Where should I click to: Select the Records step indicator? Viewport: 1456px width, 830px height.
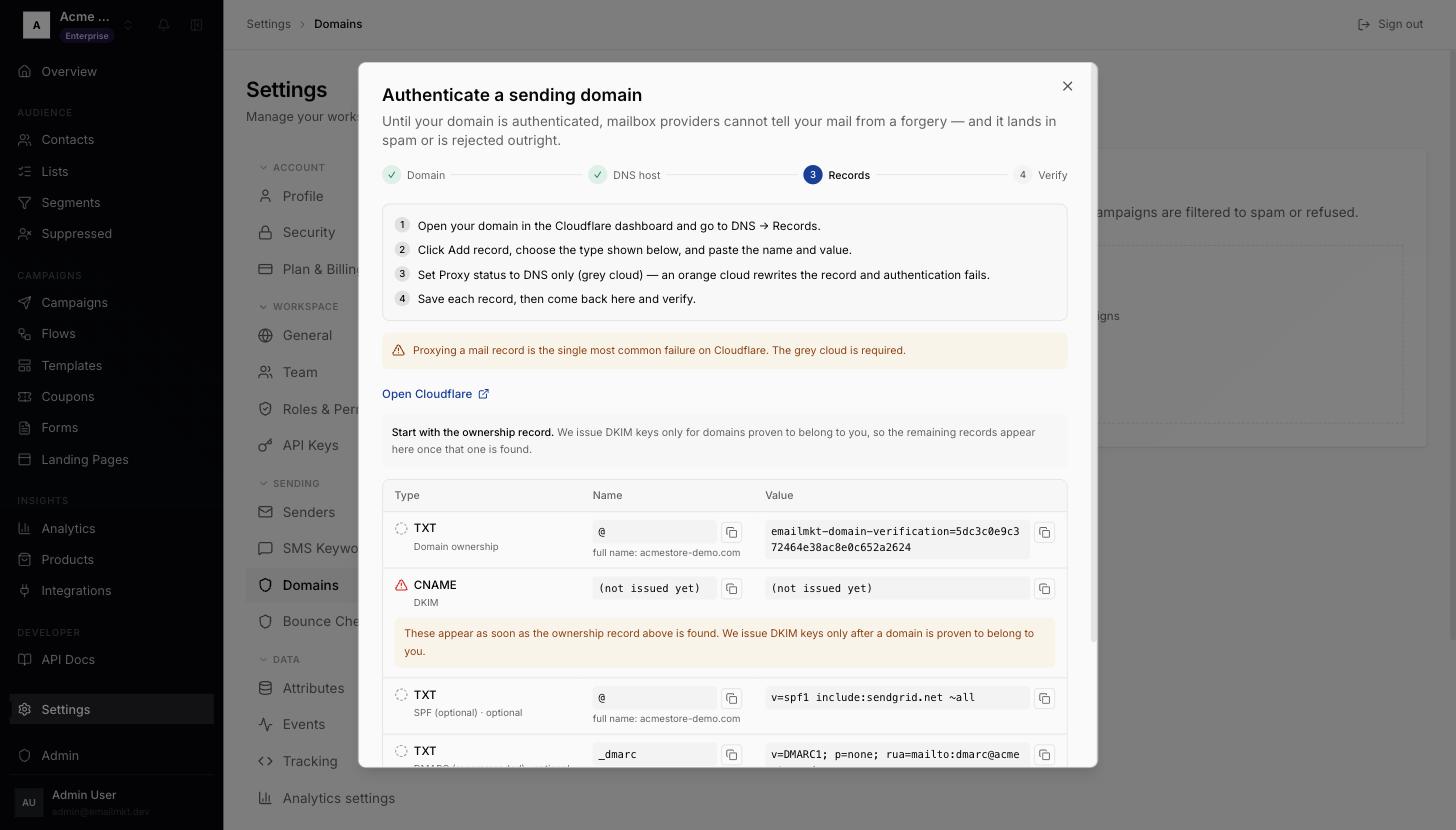coord(836,175)
